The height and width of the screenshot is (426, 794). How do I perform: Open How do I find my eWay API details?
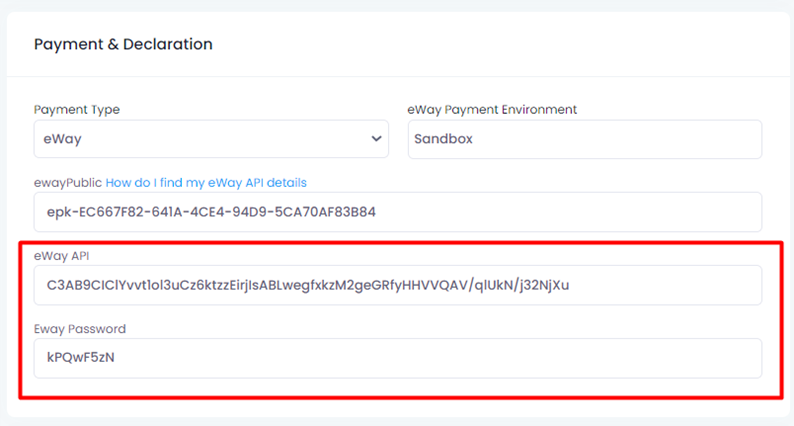[x=206, y=182]
